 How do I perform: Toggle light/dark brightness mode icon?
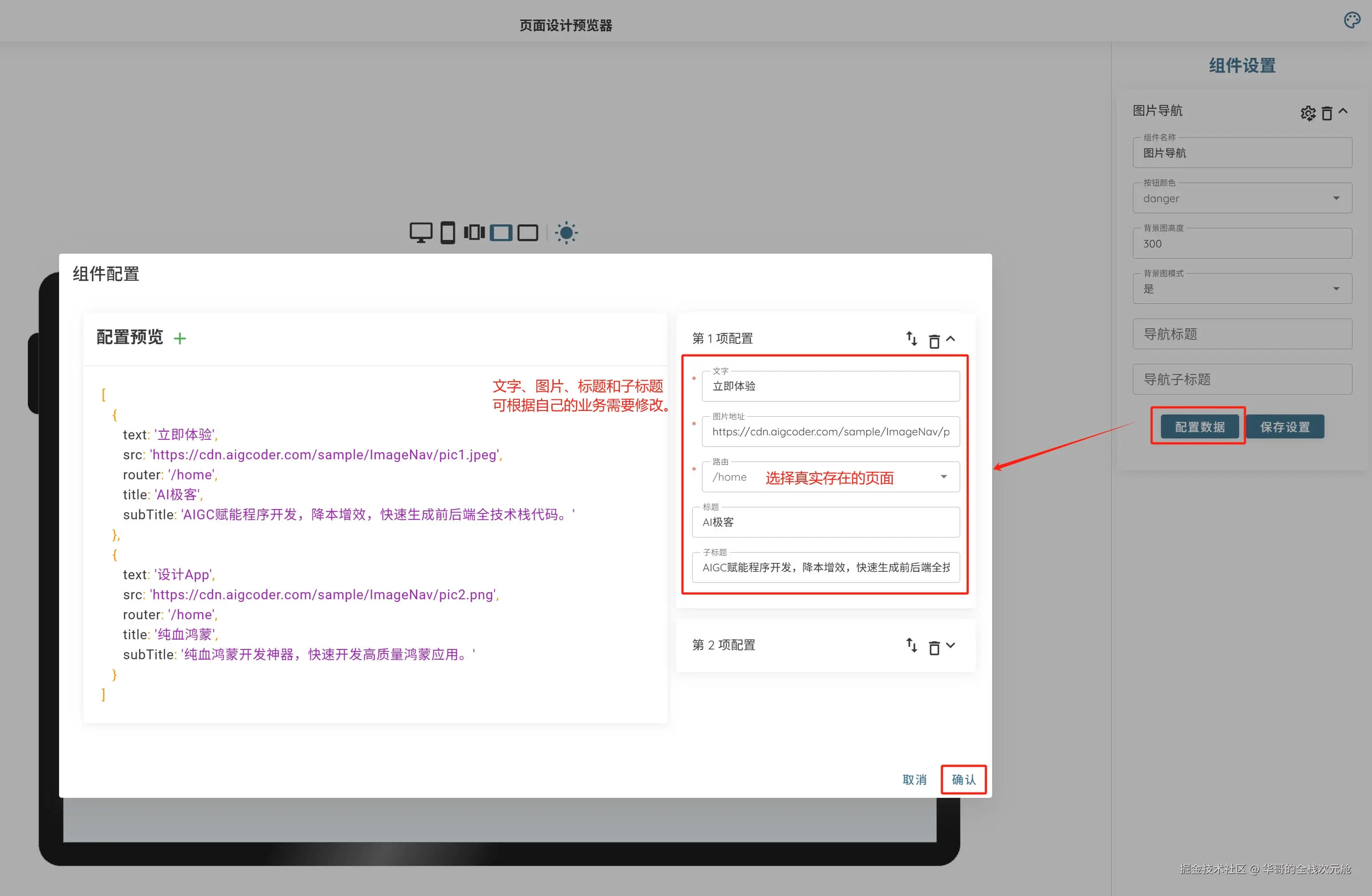coord(566,233)
